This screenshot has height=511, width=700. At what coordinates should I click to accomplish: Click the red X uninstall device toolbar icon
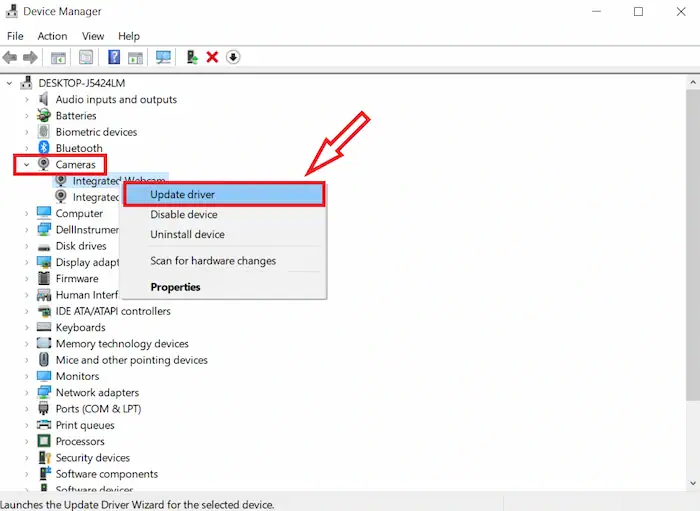click(x=212, y=57)
